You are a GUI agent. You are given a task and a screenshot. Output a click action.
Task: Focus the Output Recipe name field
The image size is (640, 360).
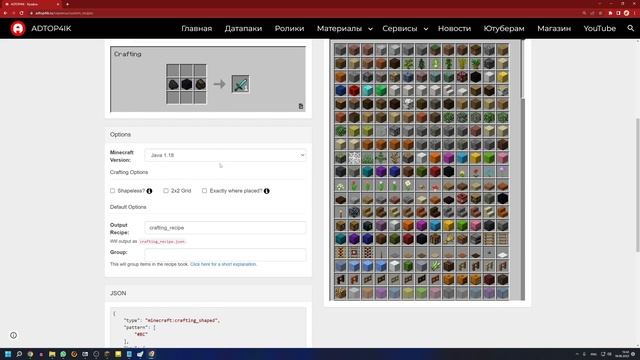point(225,228)
